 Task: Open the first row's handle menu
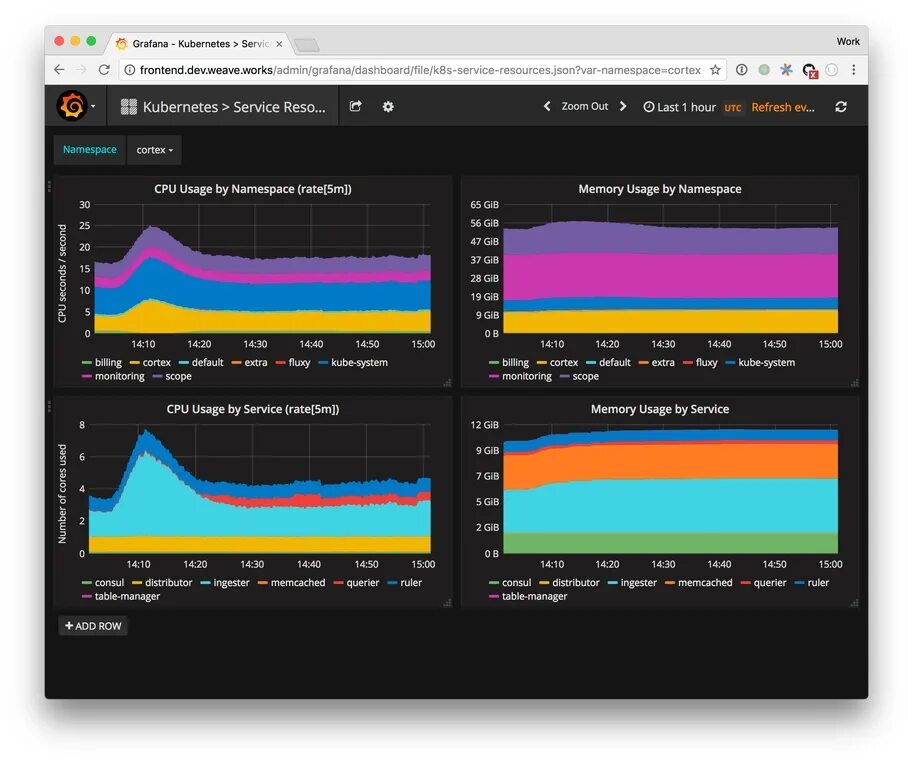click(x=49, y=186)
